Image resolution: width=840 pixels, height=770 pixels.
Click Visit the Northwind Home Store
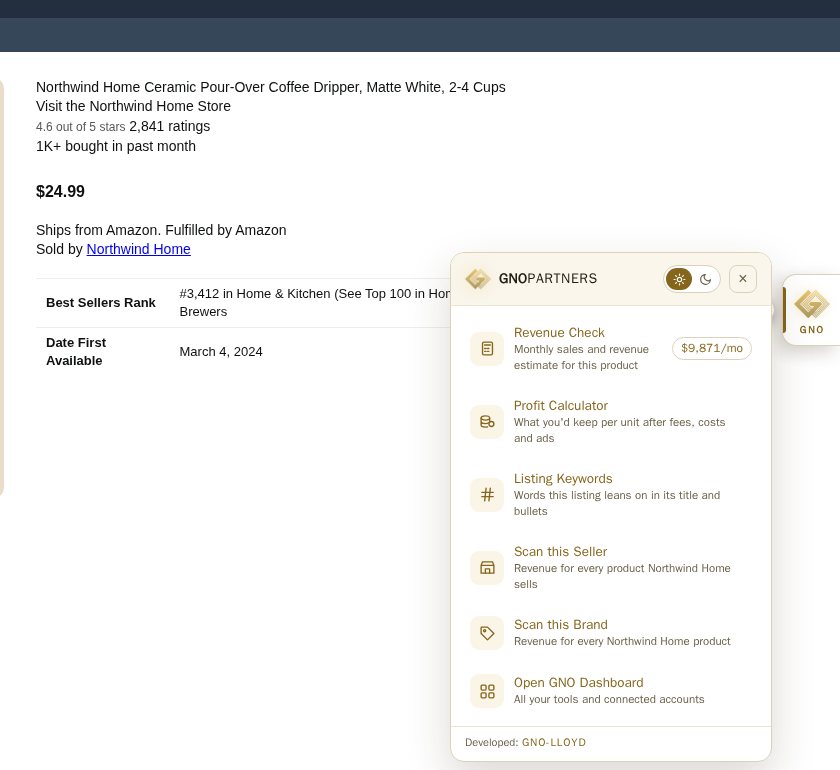tap(133, 106)
